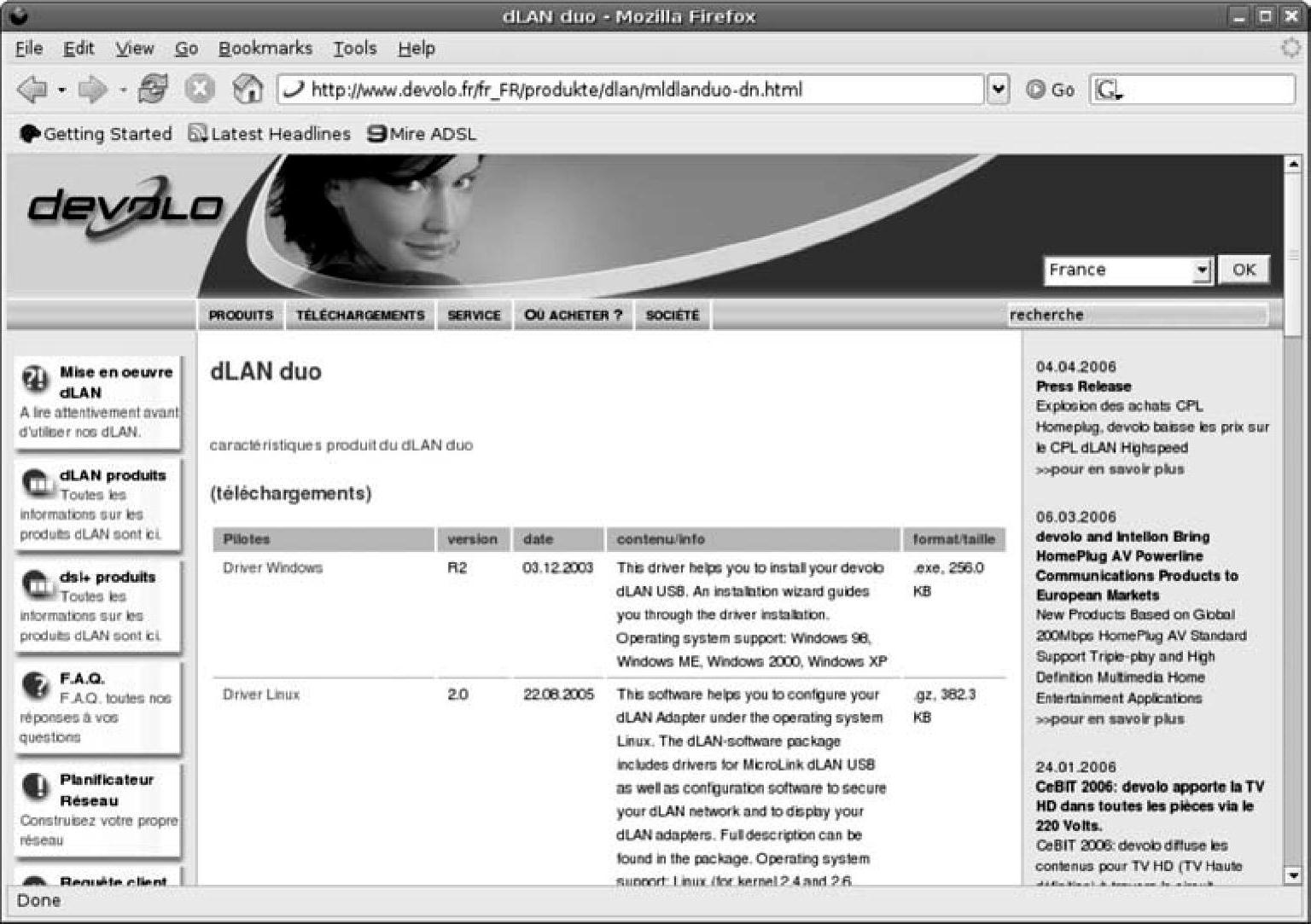Click the date 03.12.2003 cell
The image size is (1311, 924).
[558, 567]
